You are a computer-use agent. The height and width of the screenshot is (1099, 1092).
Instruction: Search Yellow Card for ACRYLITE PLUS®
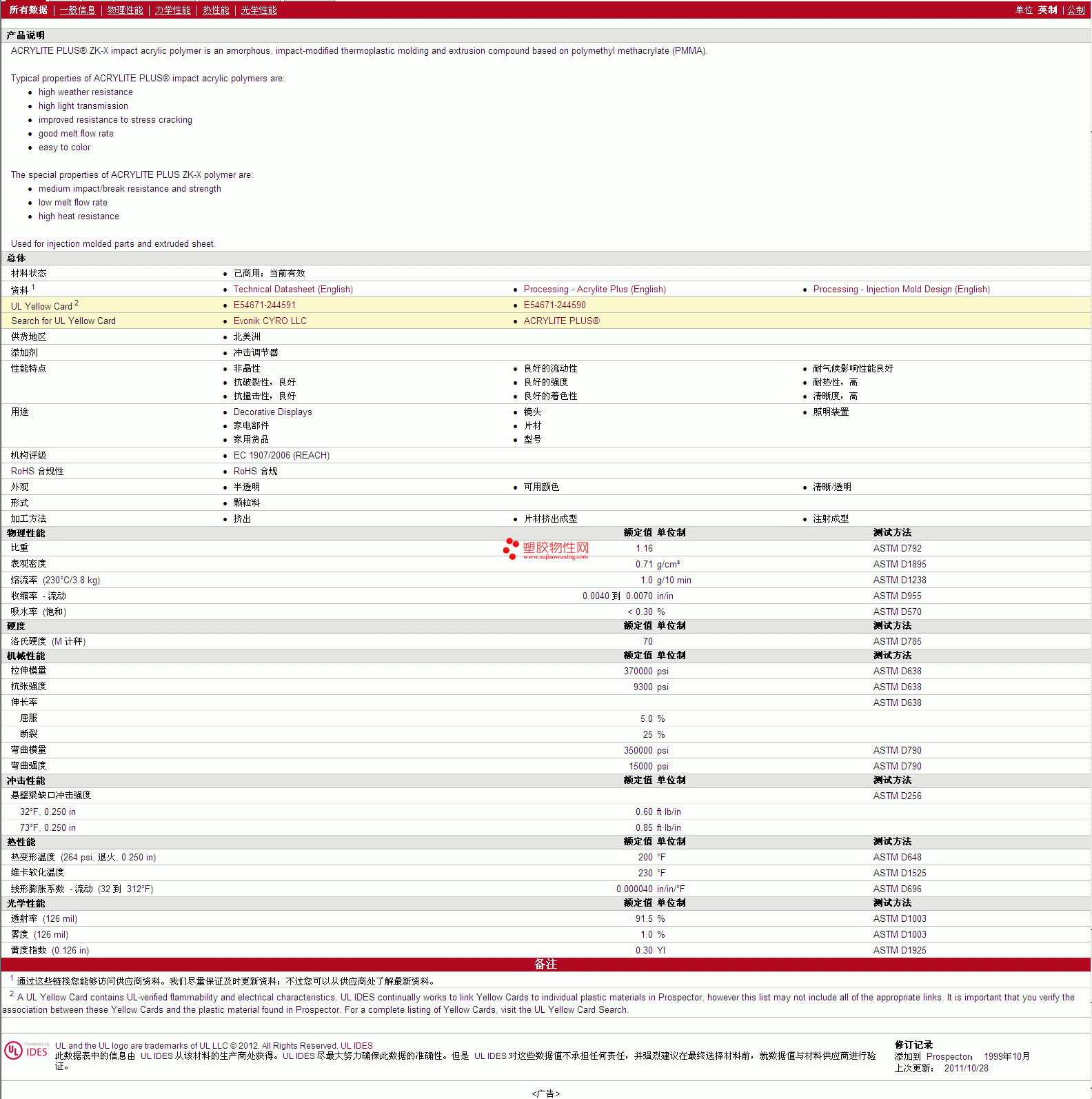coord(562,321)
